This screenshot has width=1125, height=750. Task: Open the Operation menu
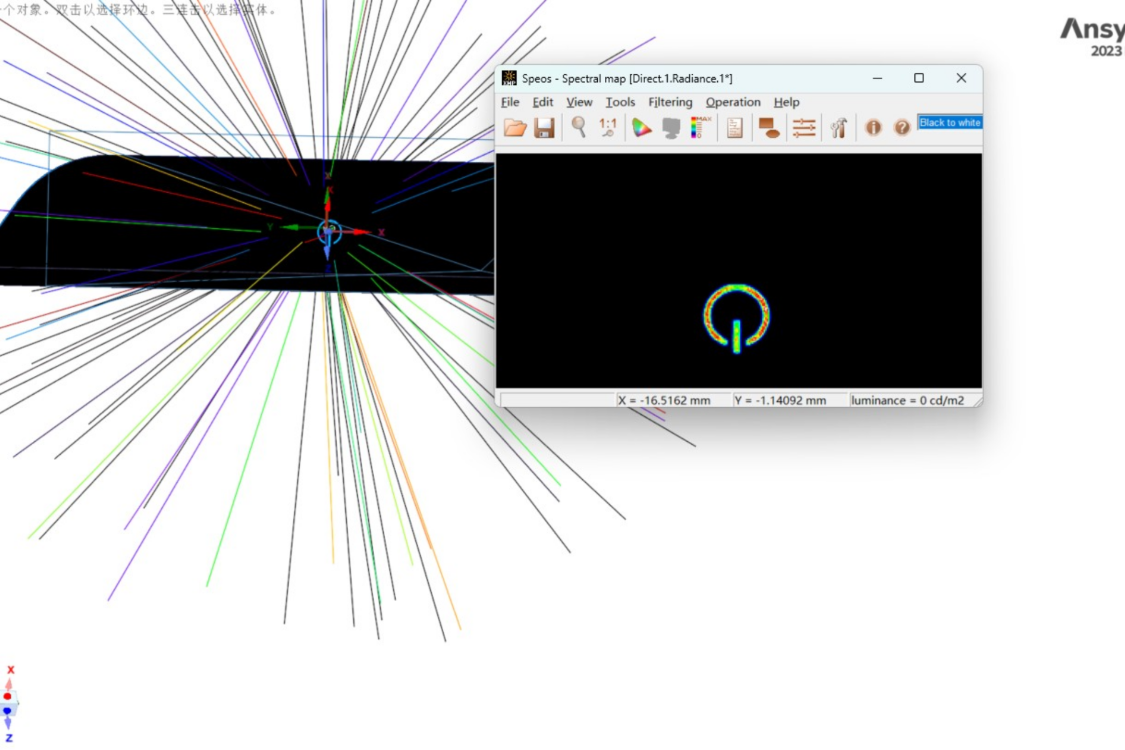point(733,102)
